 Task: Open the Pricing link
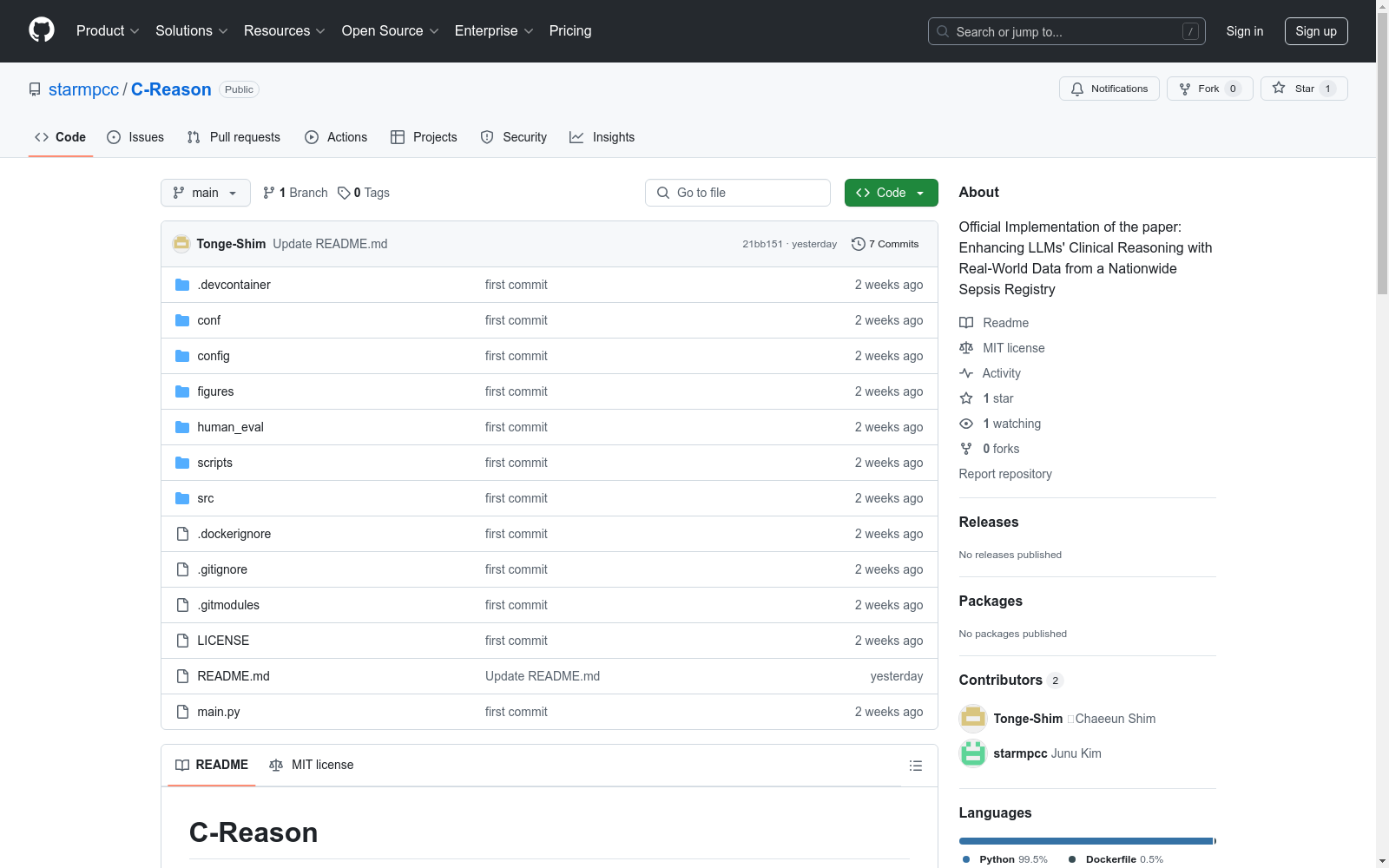570,30
